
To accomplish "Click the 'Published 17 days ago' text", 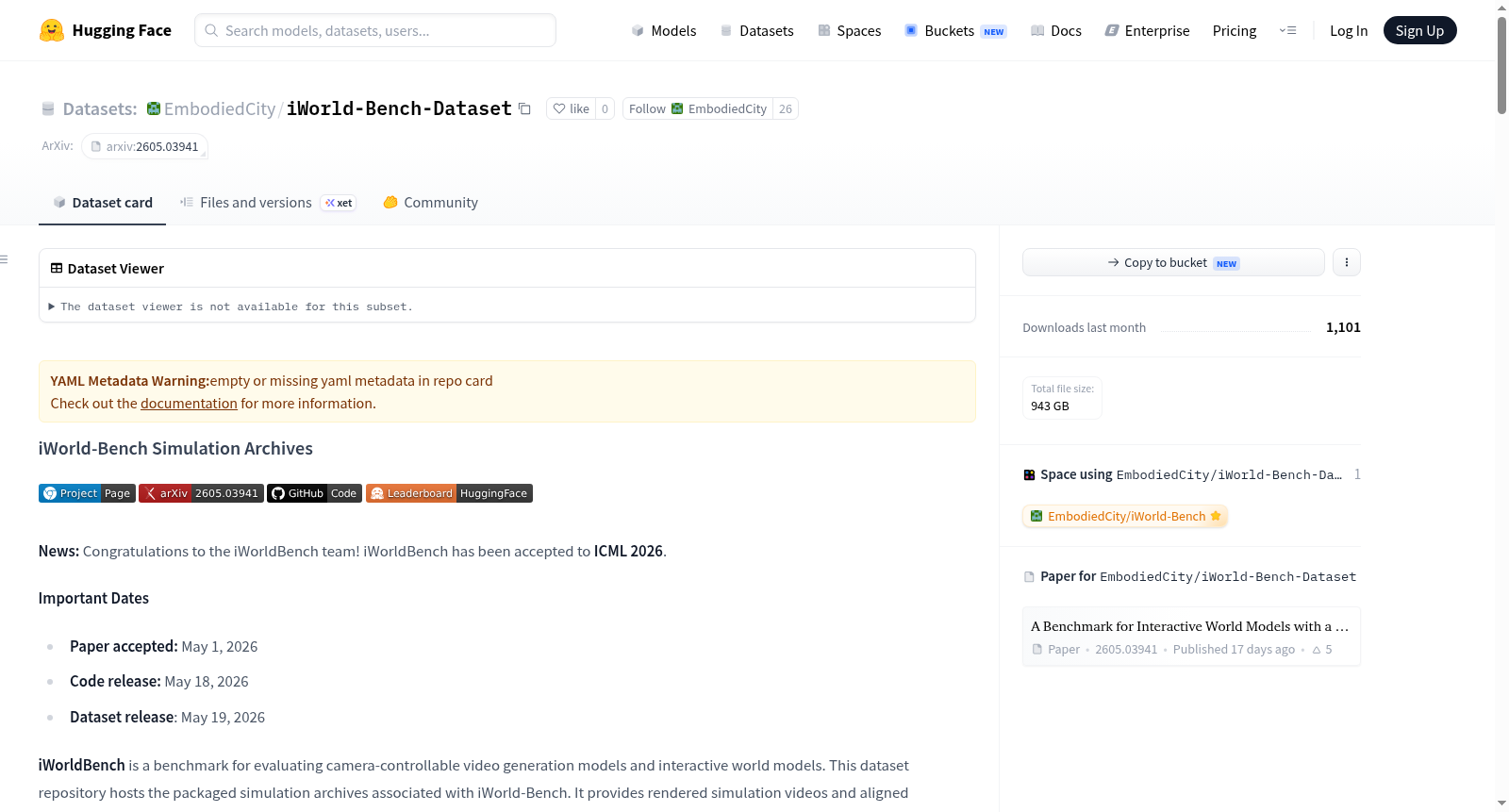I will [x=1234, y=650].
